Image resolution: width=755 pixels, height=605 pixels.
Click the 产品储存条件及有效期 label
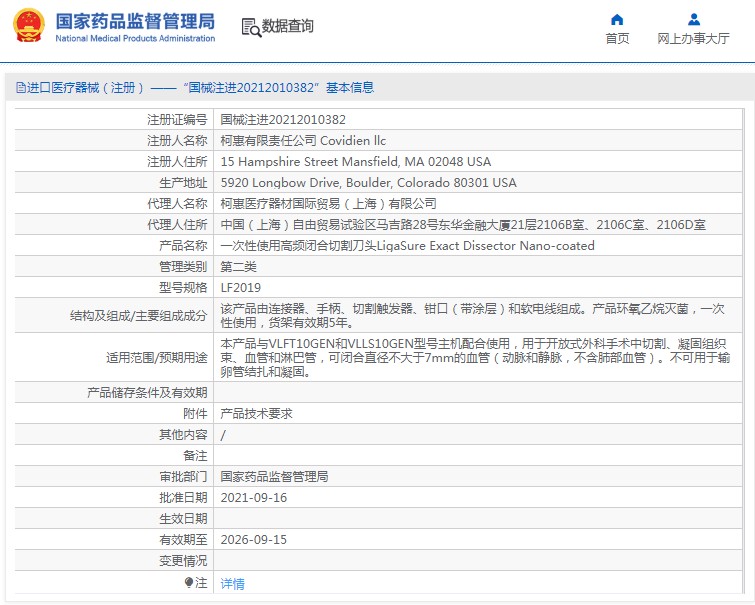147,393
